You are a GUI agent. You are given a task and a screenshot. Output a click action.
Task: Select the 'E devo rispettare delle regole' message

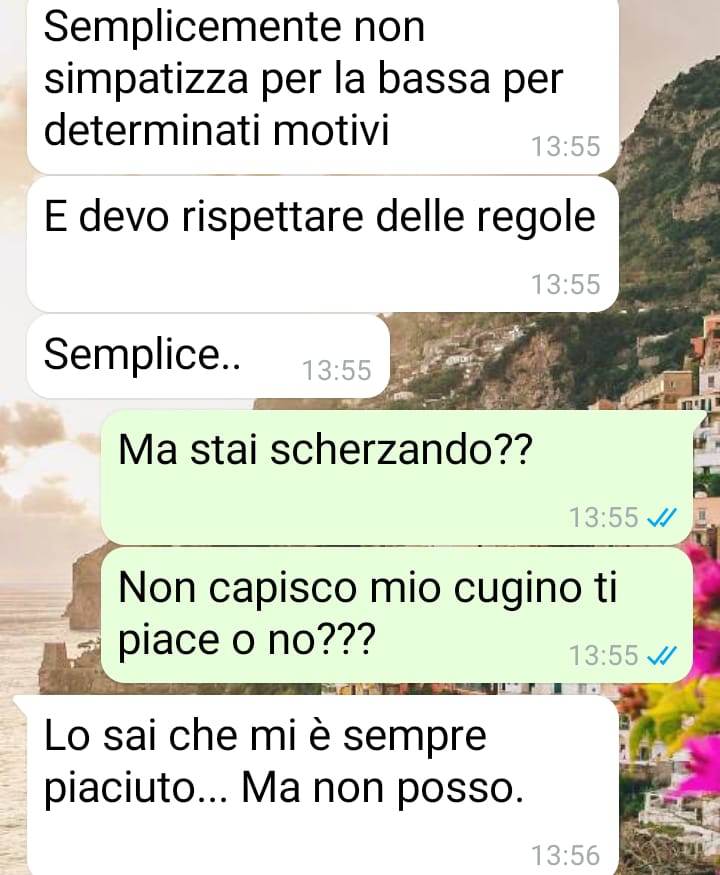pos(323,244)
